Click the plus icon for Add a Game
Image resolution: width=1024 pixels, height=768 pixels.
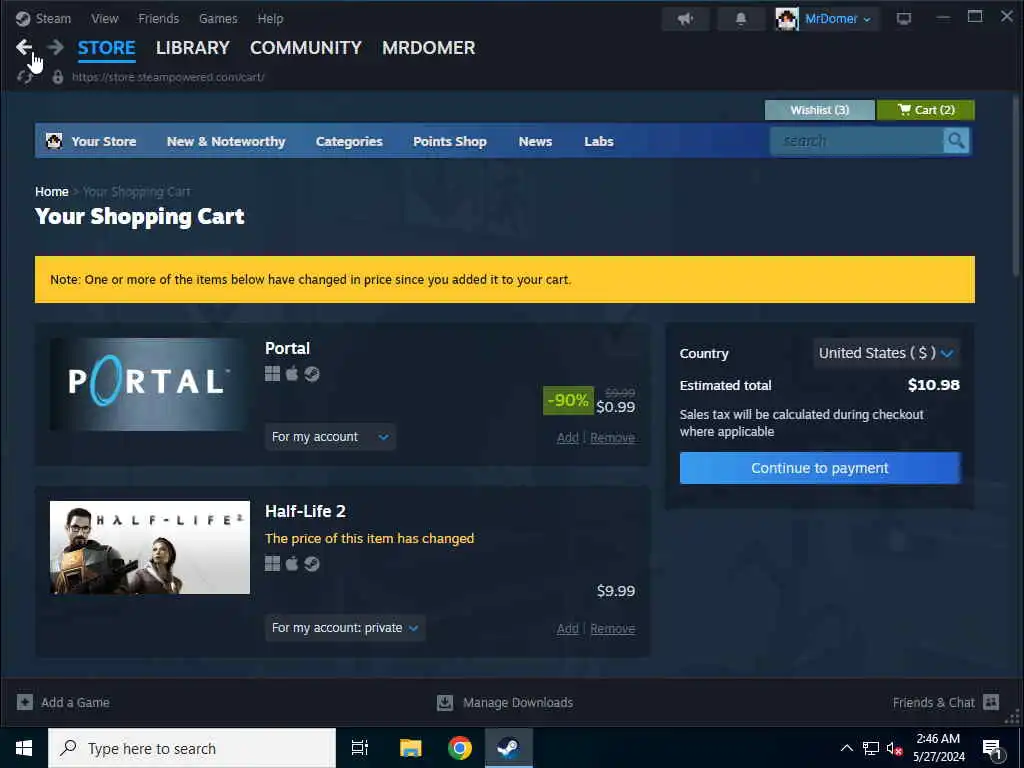click(x=25, y=702)
